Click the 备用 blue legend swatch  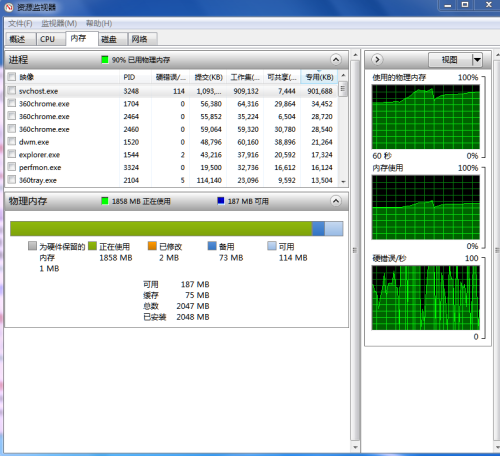click(212, 246)
